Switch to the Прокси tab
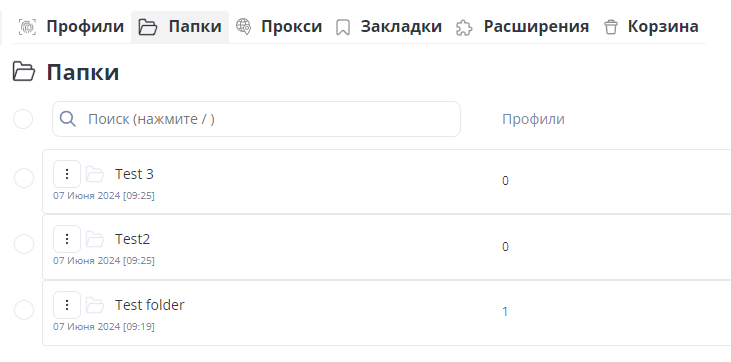Viewport: 731px width, 362px height. coord(279,27)
